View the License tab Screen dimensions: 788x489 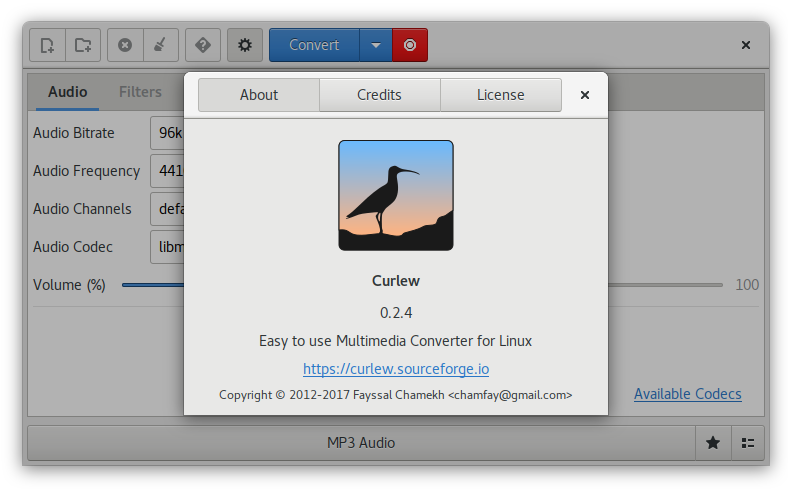[501, 95]
